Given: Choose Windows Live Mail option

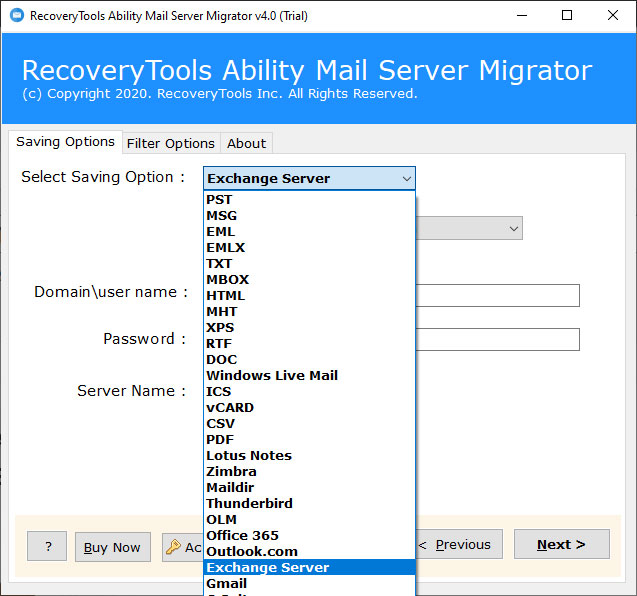Looking at the screenshot, I should 271,376.
